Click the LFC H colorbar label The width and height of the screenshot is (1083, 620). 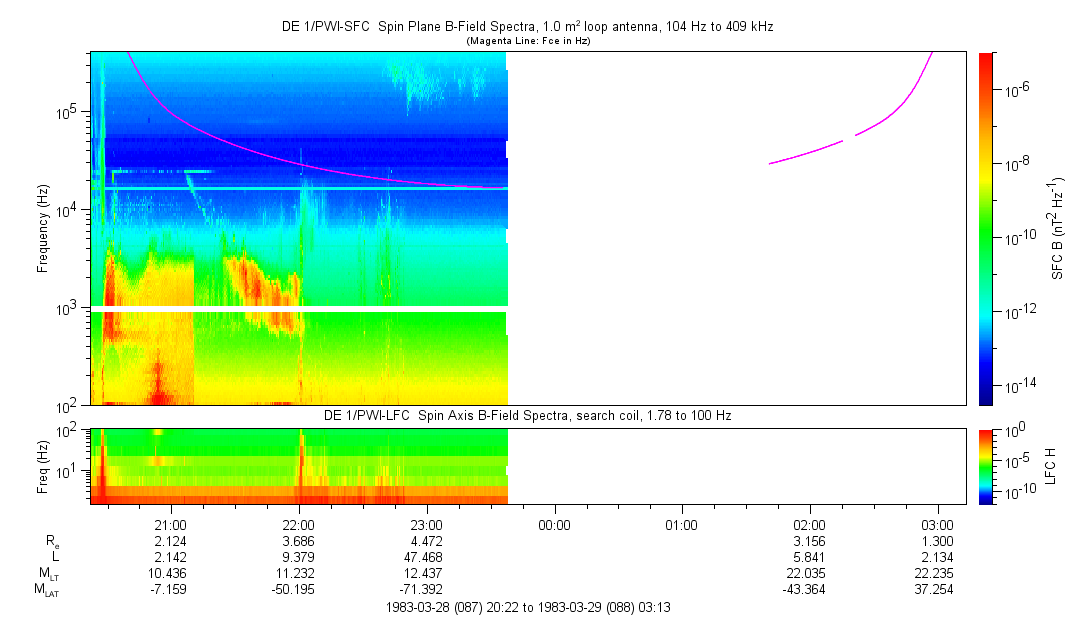click(1051, 465)
